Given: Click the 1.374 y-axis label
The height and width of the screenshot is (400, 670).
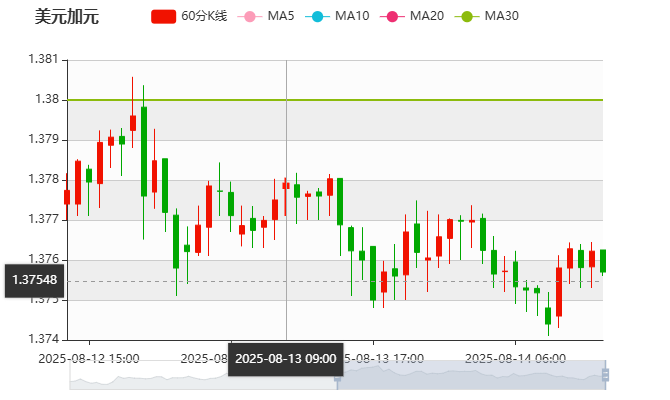Looking at the screenshot, I should tap(43, 339).
